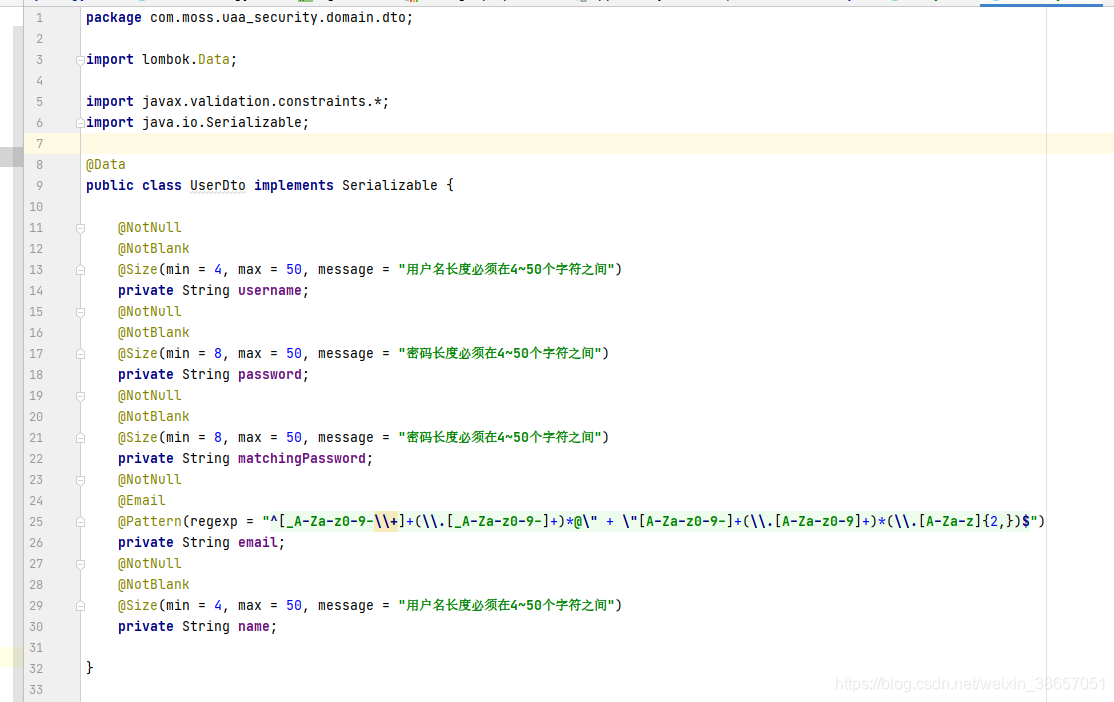
Task: Click the @NotNull annotation on line 19
Action: click(149, 396)
